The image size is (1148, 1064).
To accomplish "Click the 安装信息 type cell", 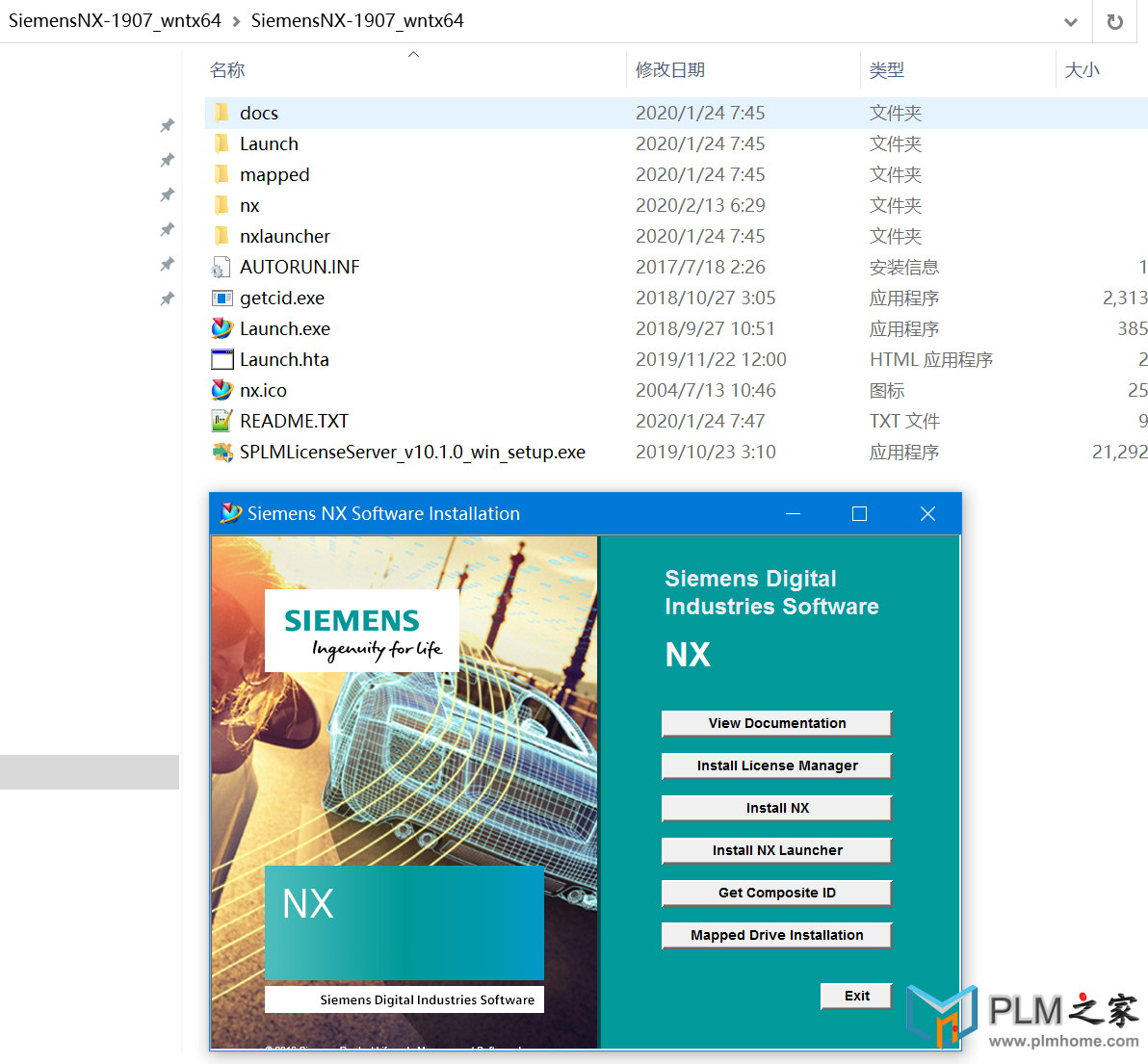I will (x=903, y=267).
